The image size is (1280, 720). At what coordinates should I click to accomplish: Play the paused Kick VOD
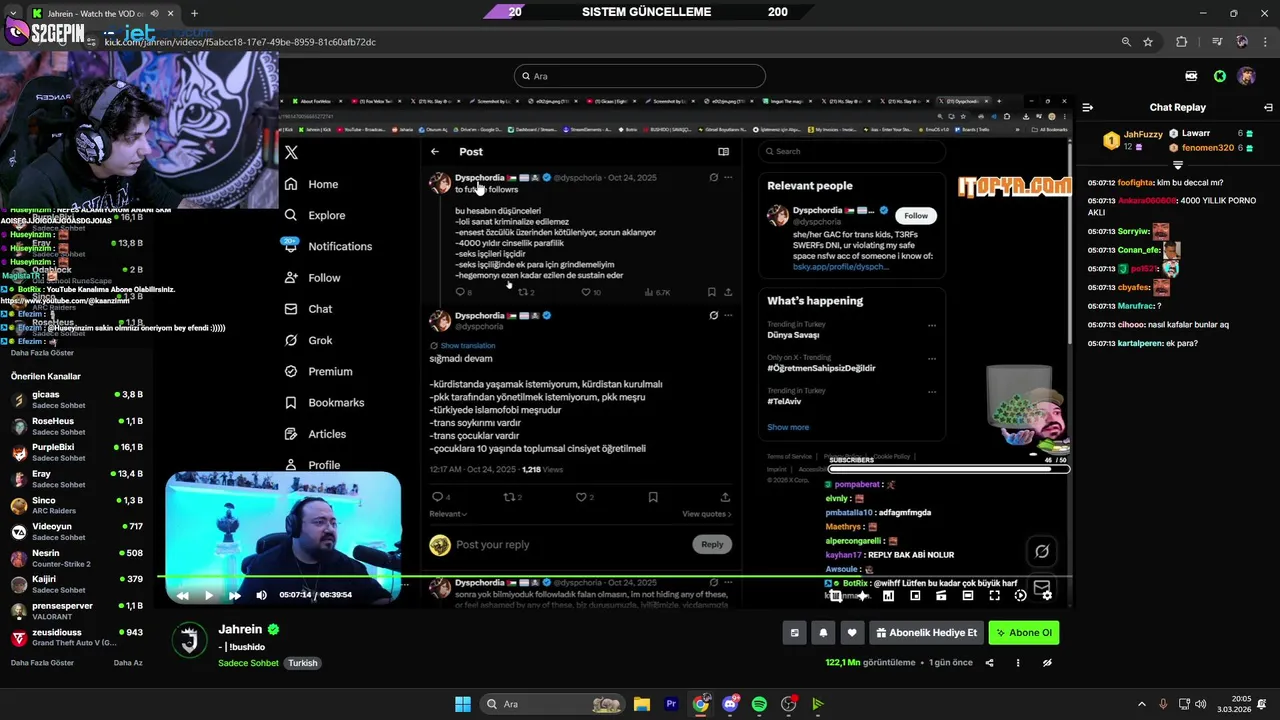209,595
